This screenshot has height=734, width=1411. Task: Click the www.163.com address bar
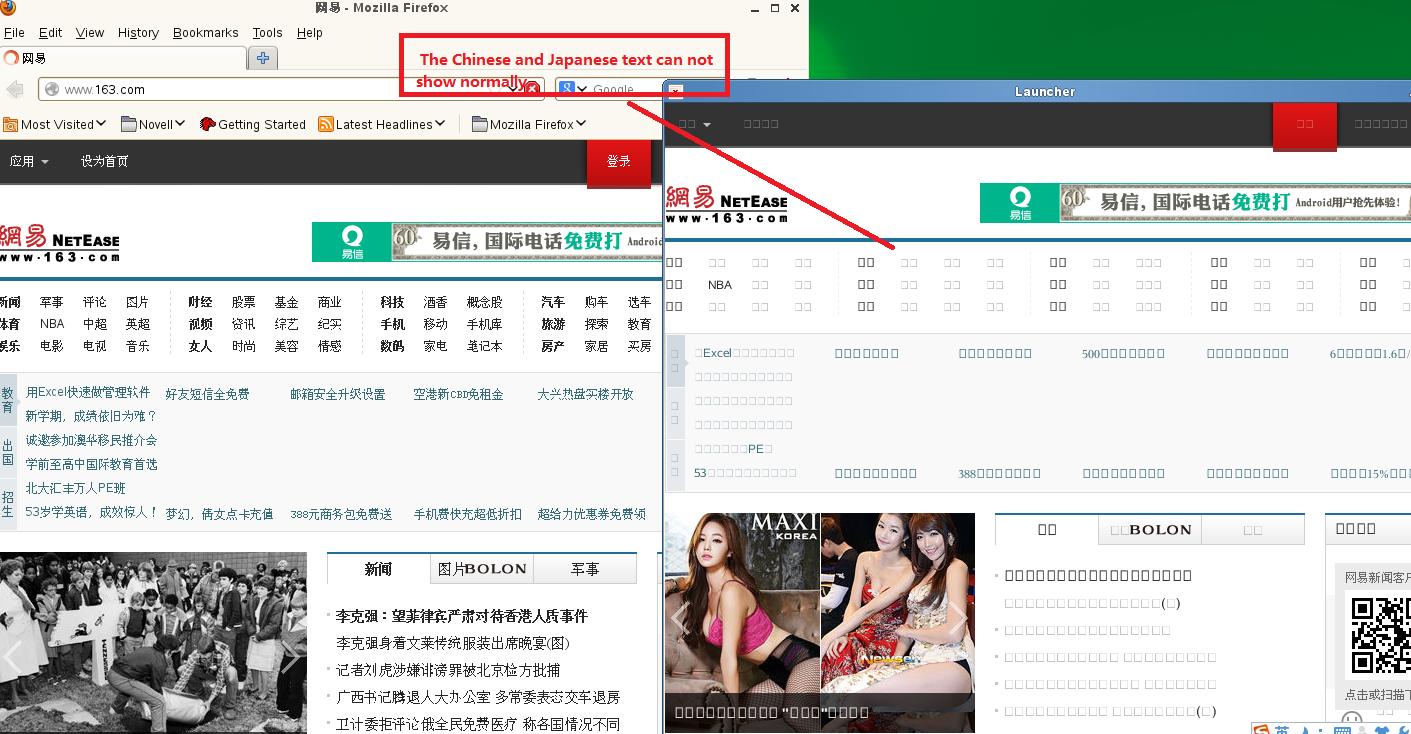(x=280, y=90)
